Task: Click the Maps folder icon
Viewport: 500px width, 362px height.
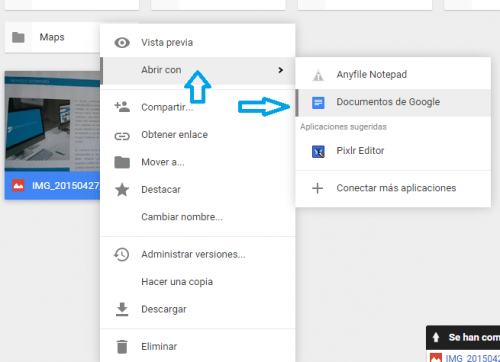Action: pos(18,37)
